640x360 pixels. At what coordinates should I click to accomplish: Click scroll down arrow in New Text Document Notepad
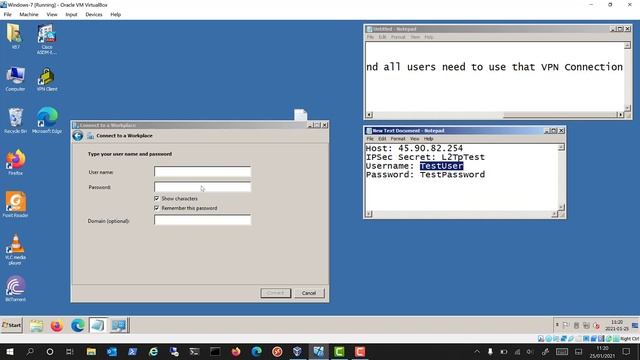click(x=561, y=207)
